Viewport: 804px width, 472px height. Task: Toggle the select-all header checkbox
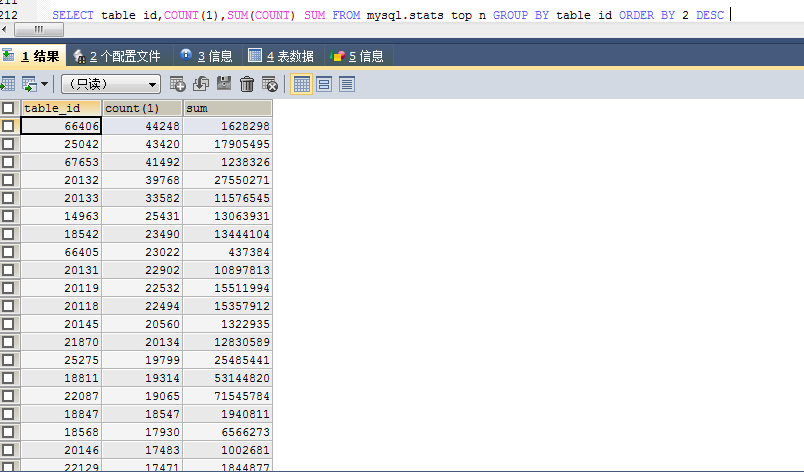[x=8, y=108]
